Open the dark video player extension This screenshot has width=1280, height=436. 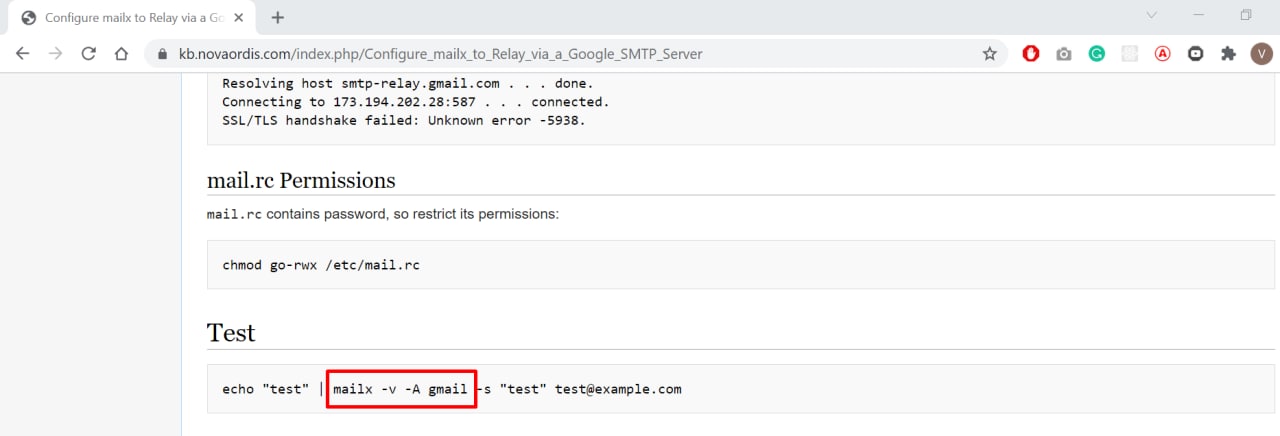[1195, 54]
